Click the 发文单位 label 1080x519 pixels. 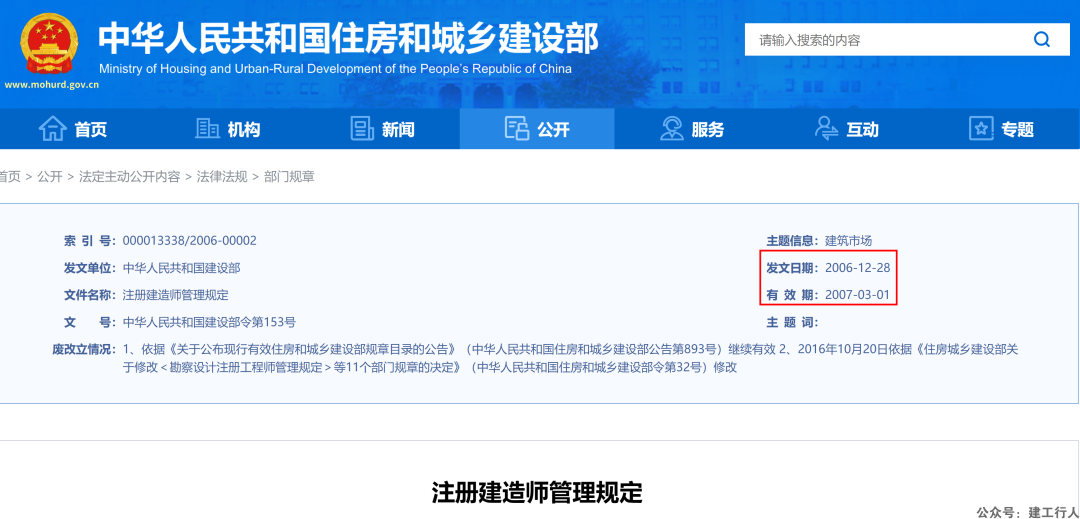[x=91, y=268]
